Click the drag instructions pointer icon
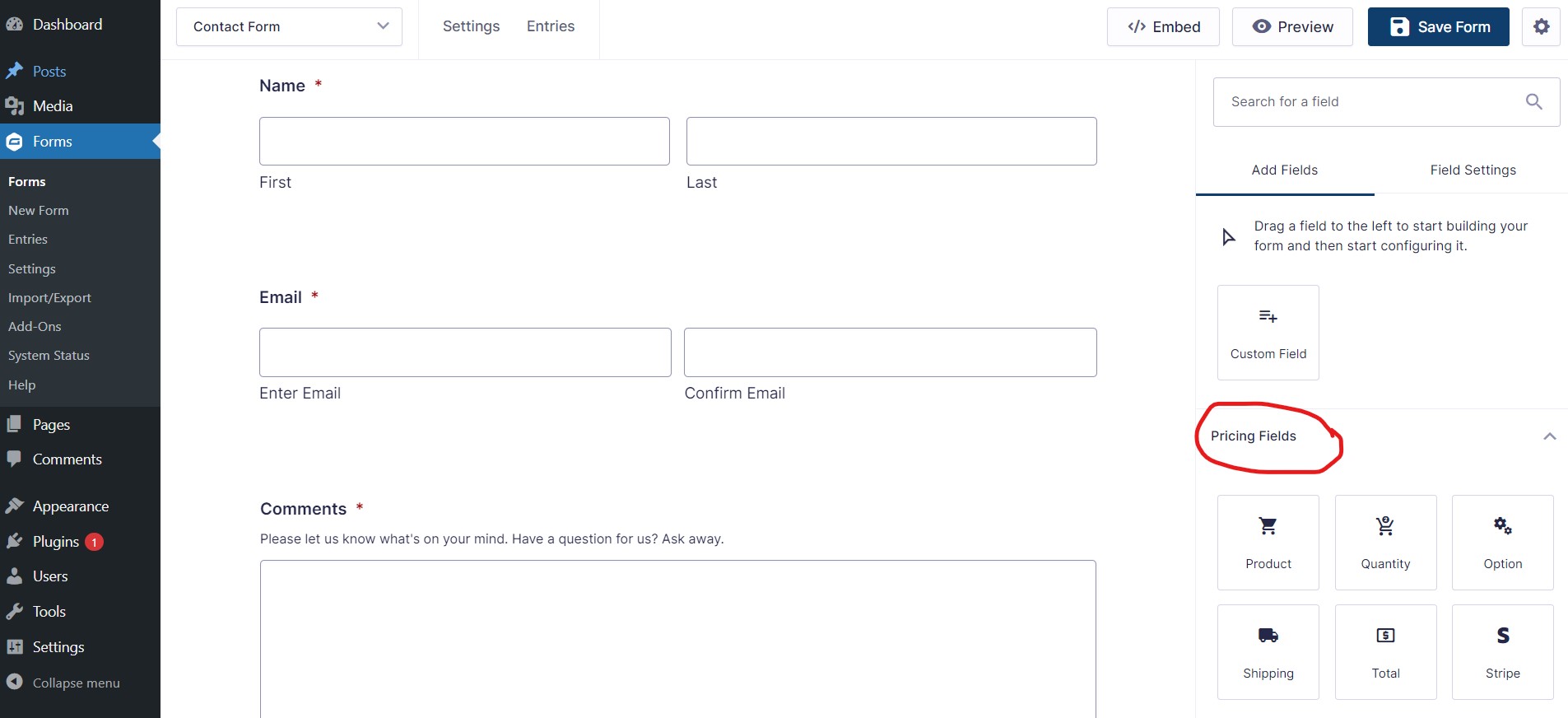The width and height of the screenshot is (1568, 718). pyautogui.click(x=1228, y=237)
